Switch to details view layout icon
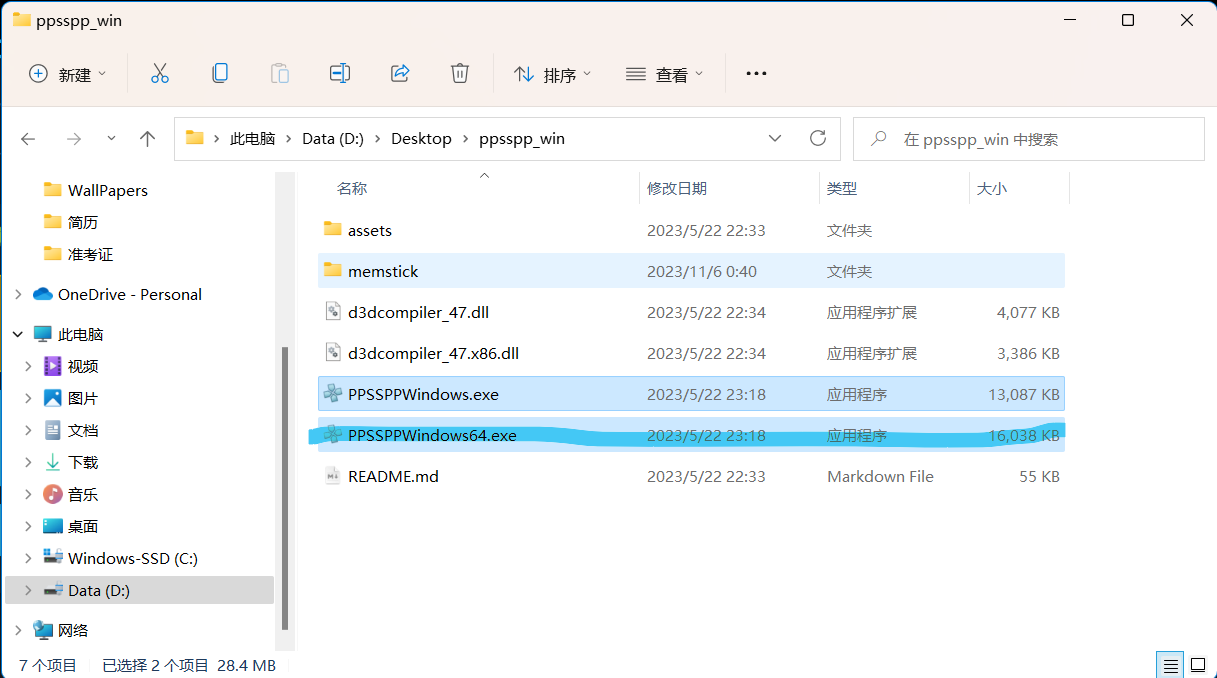The image size is (1217, 678). tap(1169, 665)
